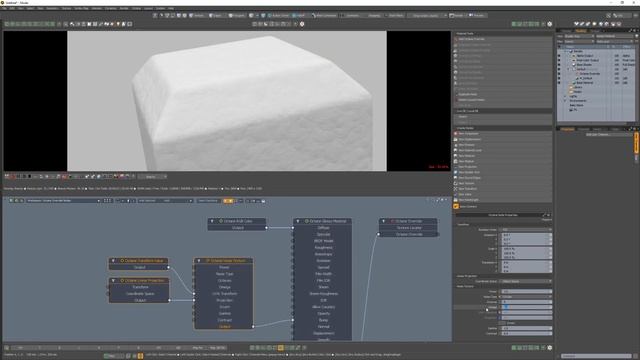Select Diffuse input on Octane Glossy Material node
640x360 pixels.
[322, 228]
